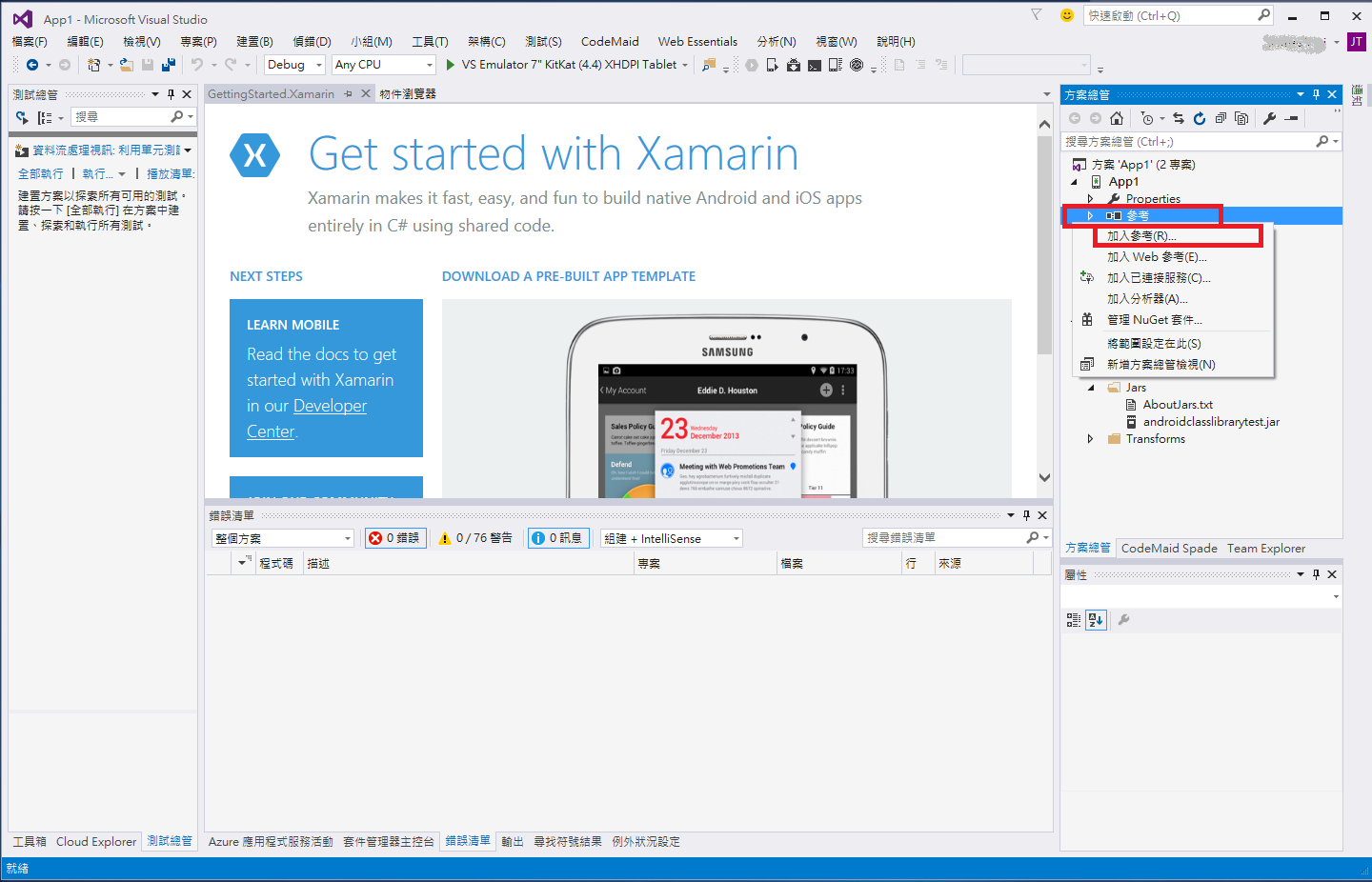Viewport: 1372px width, 882px height.
Task: Click Sync with Active Document icon
Action: point(1179,118)
